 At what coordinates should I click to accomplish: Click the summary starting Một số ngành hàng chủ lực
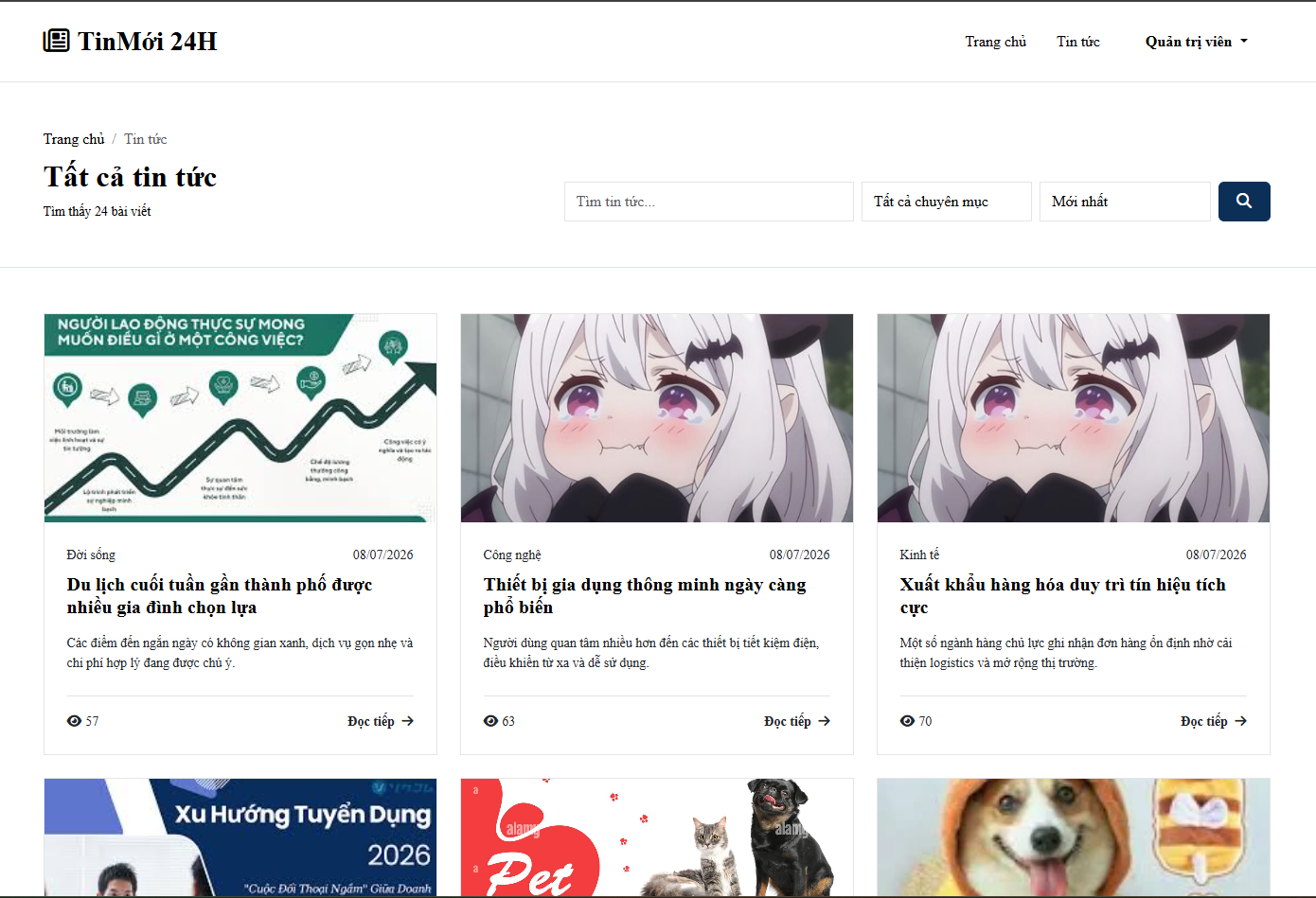point(1066,653)
